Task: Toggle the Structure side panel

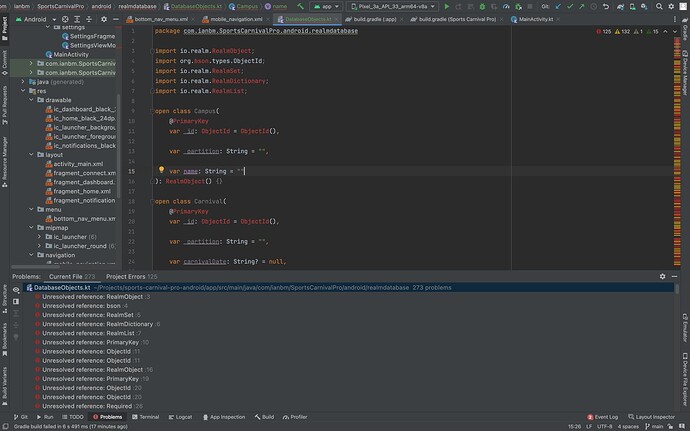Action: 4,297
